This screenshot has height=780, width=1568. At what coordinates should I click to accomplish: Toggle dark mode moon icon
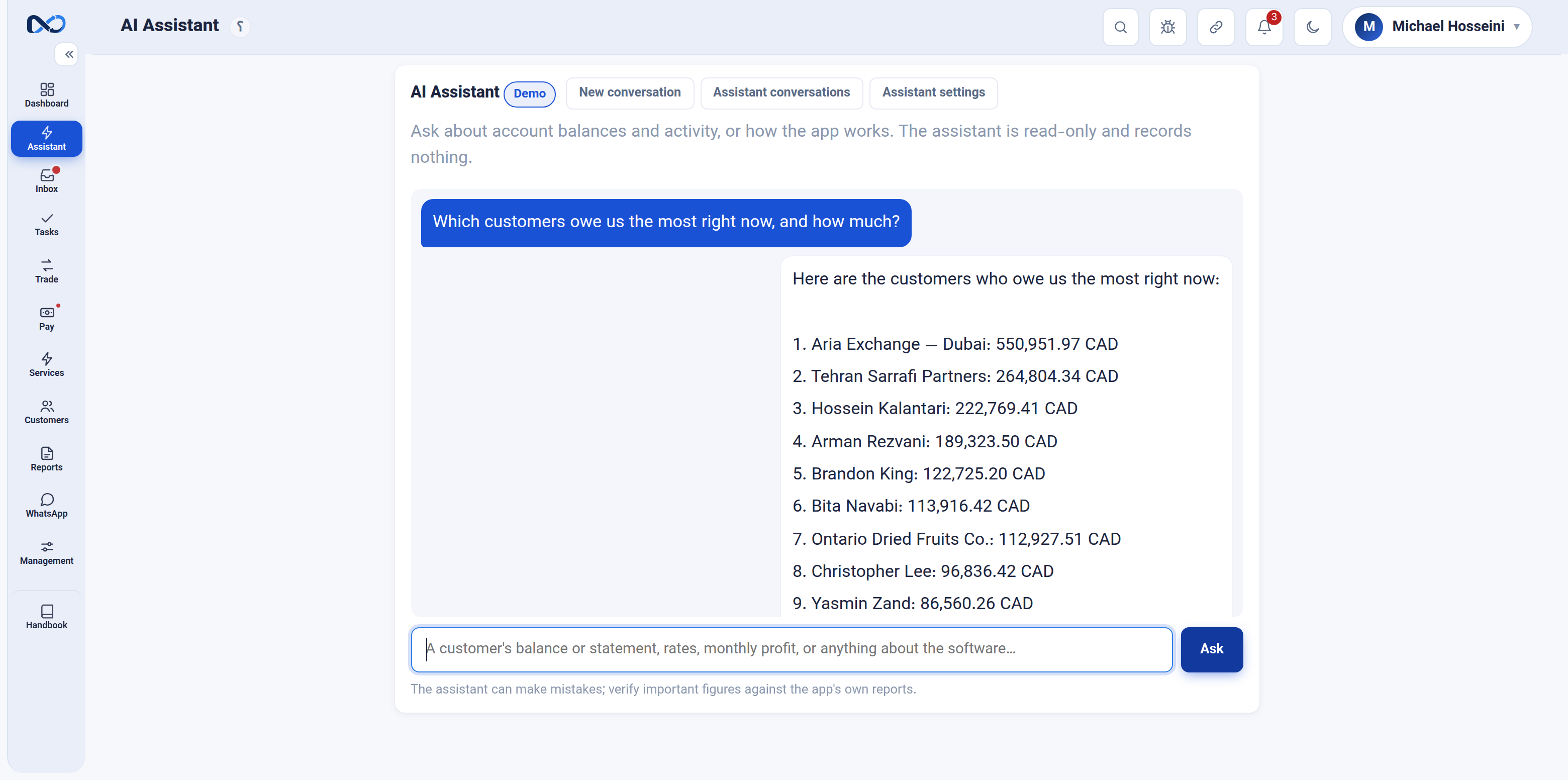coord(1312,27)
